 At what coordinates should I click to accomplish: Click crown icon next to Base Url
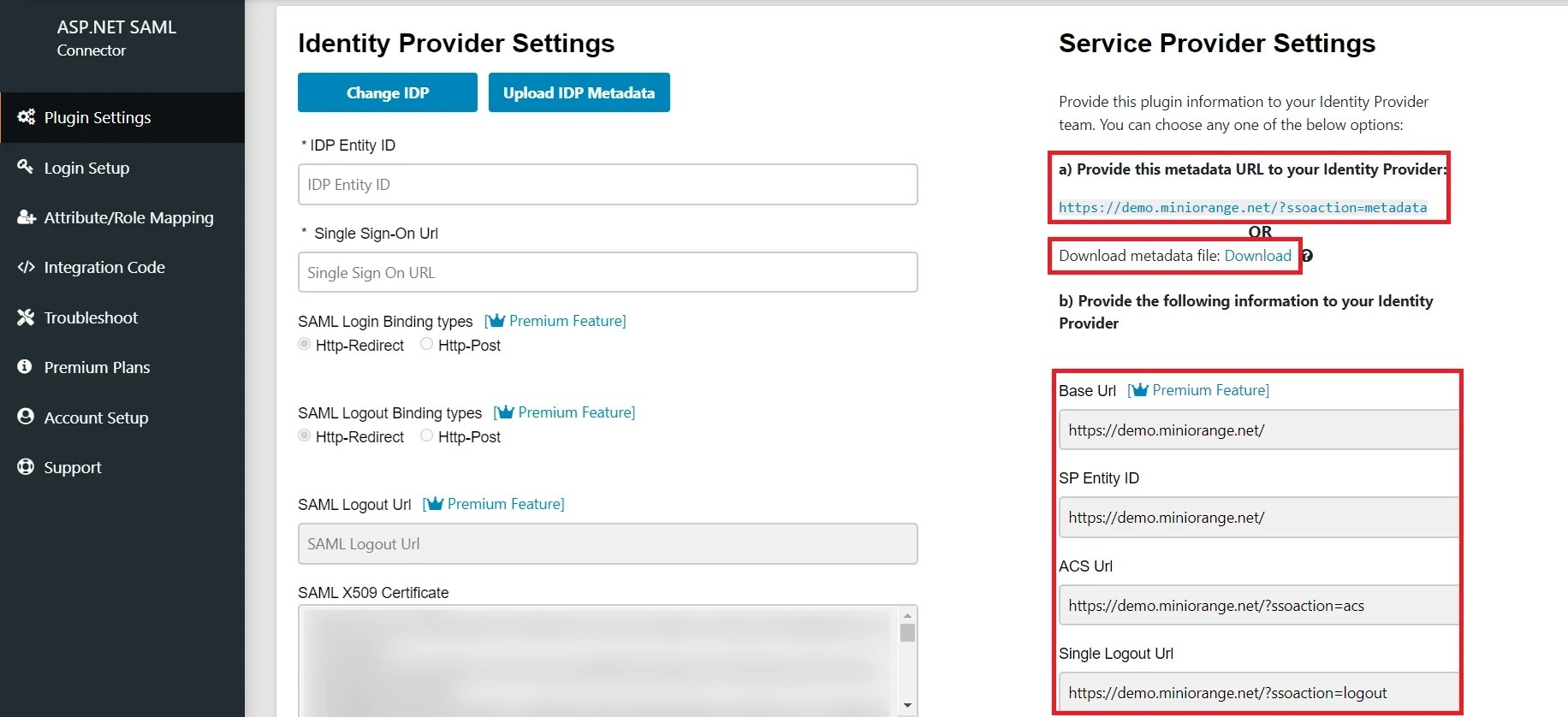click(x=1139, y=390)
